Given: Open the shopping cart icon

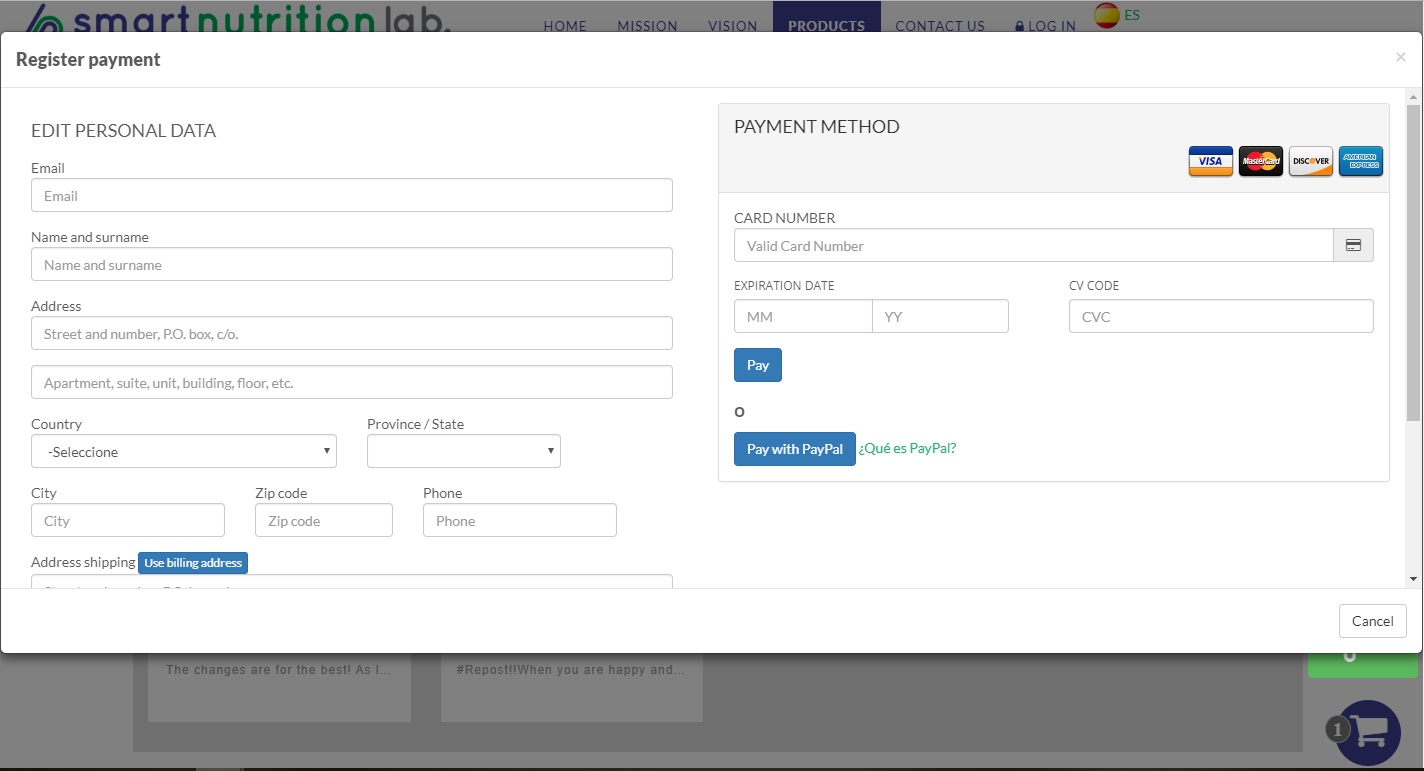Looking at the screenshot, I should [x=1368, y=732].
